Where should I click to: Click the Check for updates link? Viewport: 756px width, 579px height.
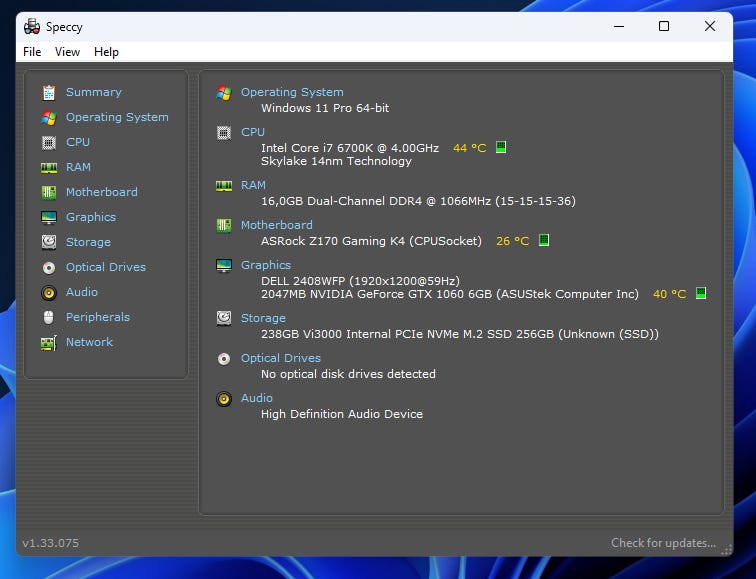tap(663, 543)
